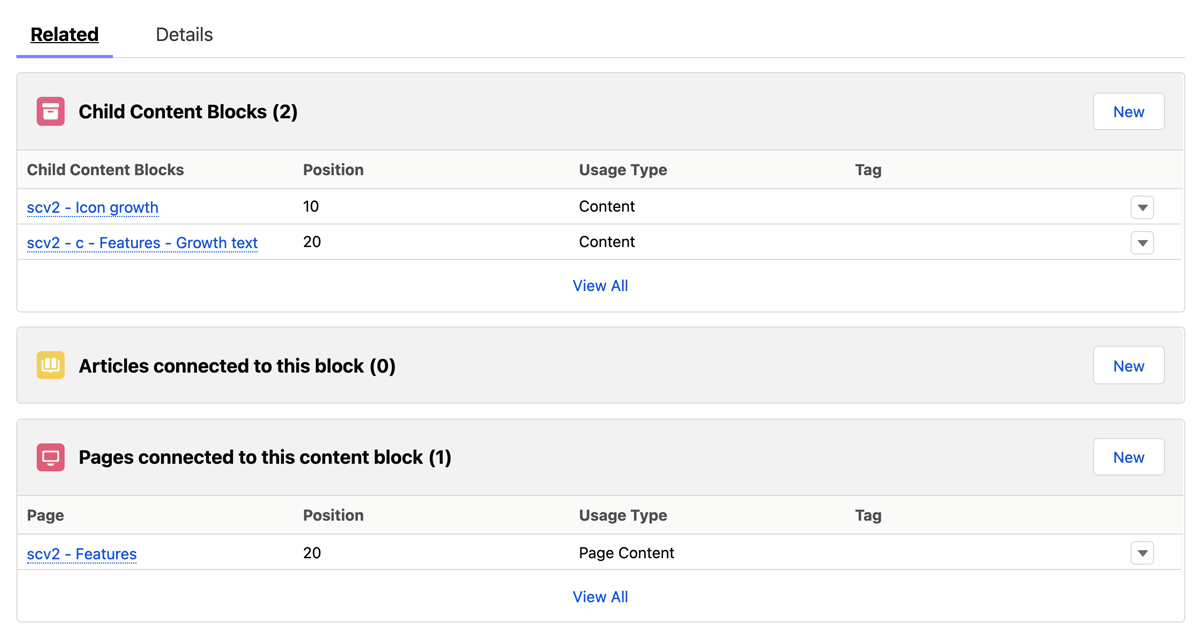Click New in the Pages section
Viewport: 1200px width, 632px height.
point(1128,457)
